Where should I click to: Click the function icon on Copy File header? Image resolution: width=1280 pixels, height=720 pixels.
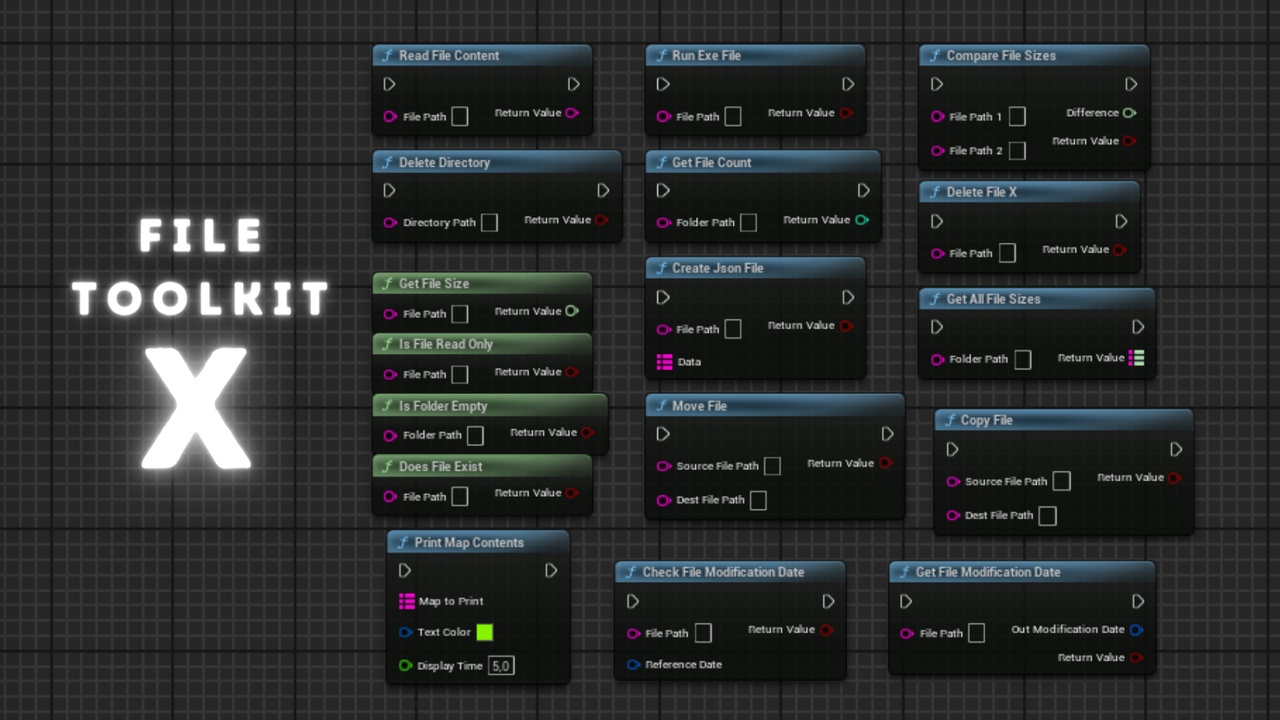click(x=949, y=421)
